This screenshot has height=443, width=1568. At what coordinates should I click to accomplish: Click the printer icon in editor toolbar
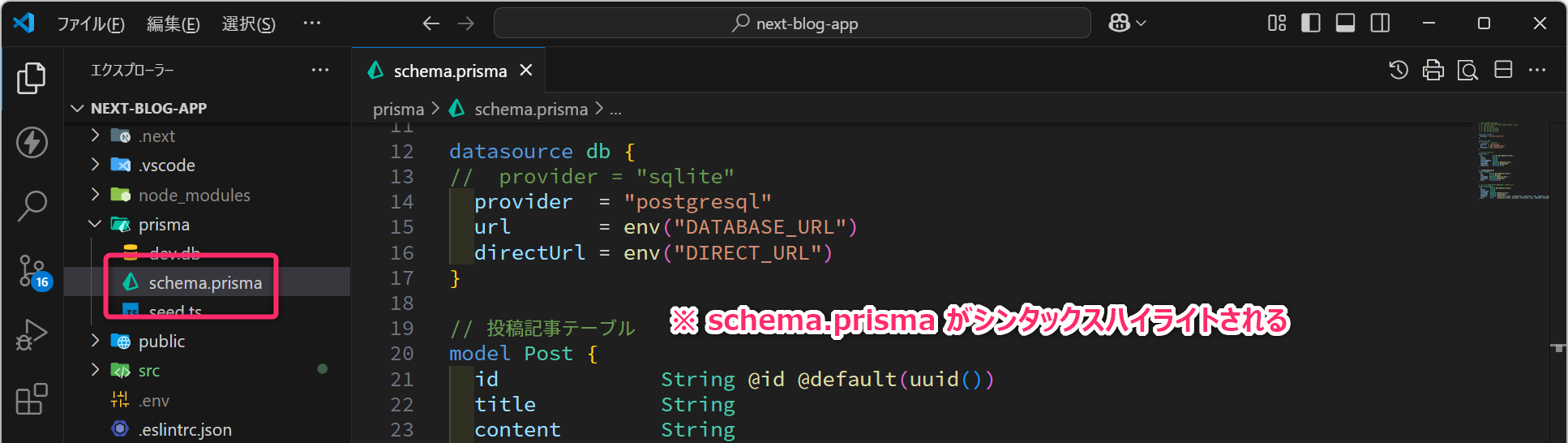pos(1433,71)
